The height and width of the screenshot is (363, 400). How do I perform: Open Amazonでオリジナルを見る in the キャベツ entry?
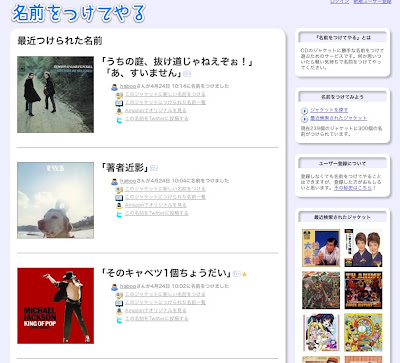click(x=156, y=310)
